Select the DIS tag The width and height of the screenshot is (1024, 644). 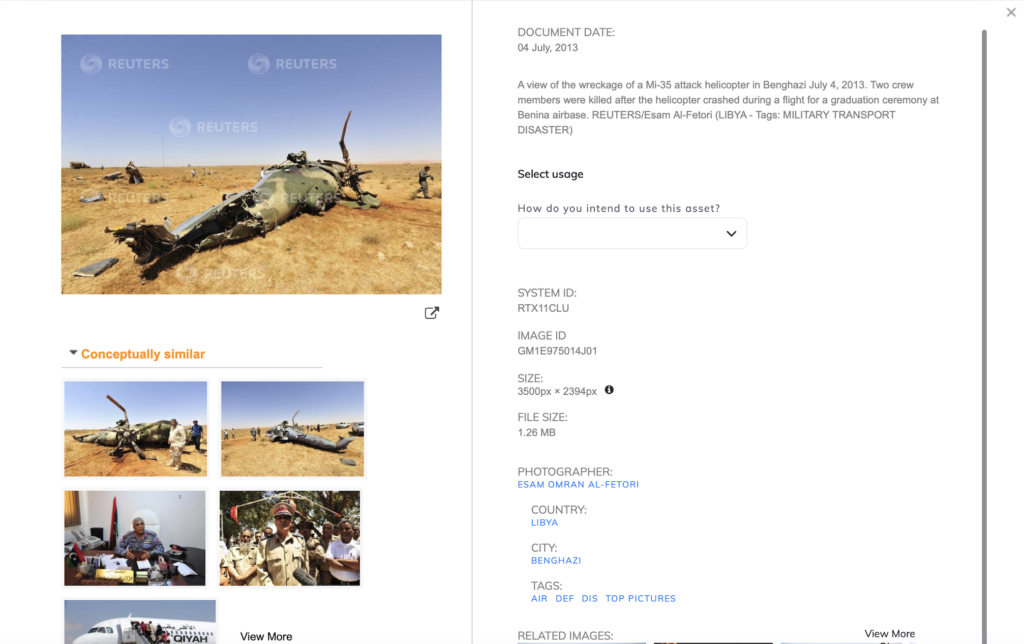[590, 598]
